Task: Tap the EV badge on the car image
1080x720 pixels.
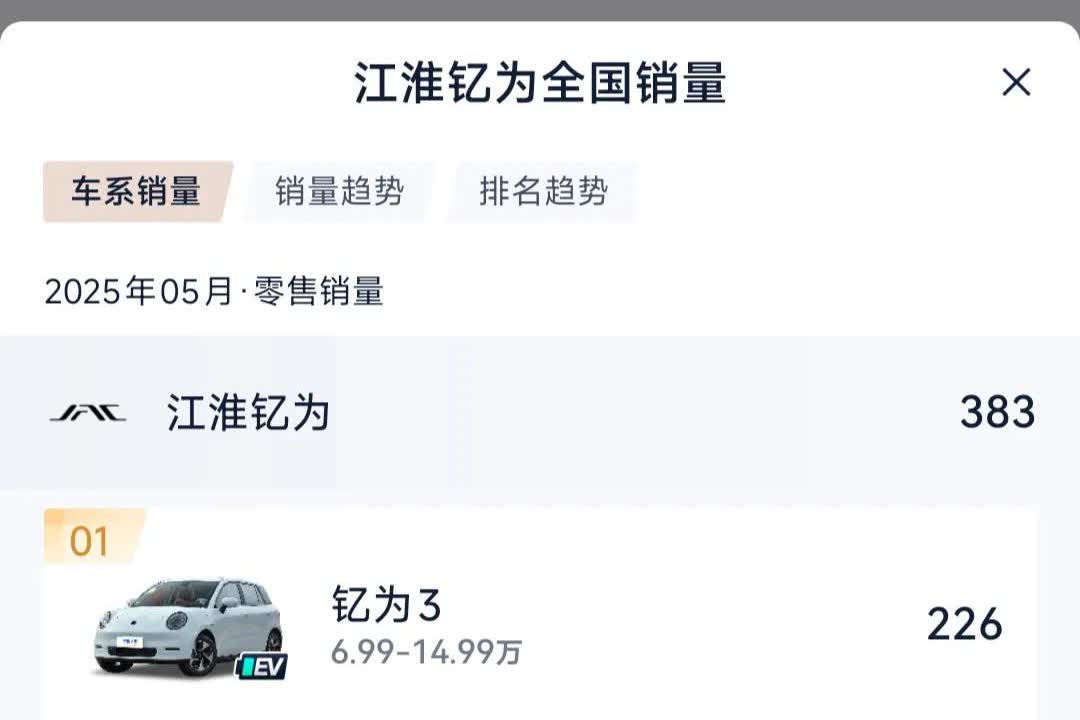Action: pos(261,666)
